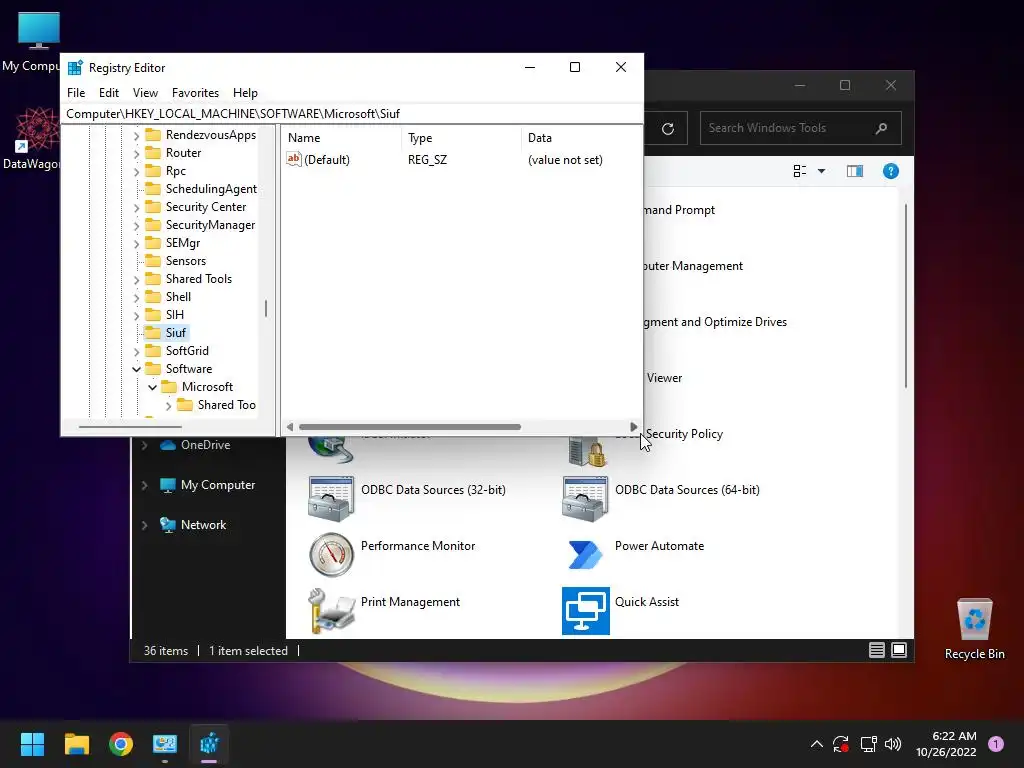Expand OneDrive in the navigation pane
Viewport: 1024px width, 768px height.
click(x=144, y=445)
